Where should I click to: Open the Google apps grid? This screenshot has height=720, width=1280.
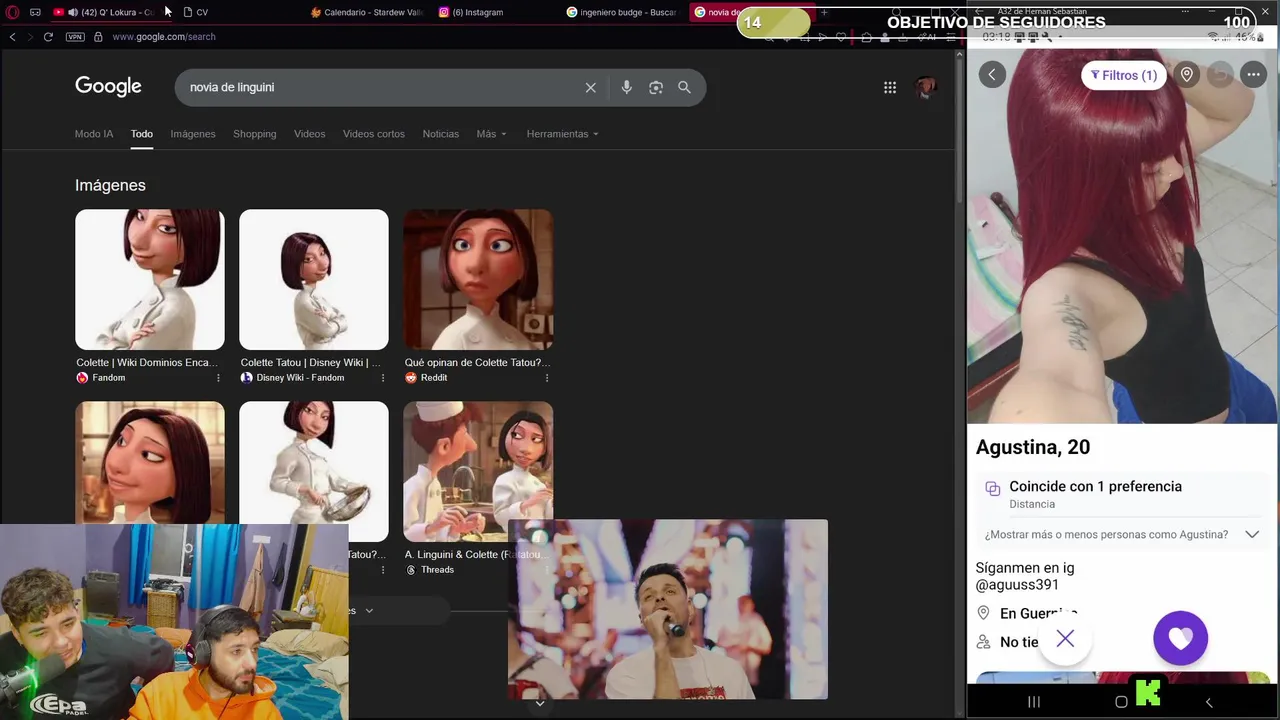point(890,87)
